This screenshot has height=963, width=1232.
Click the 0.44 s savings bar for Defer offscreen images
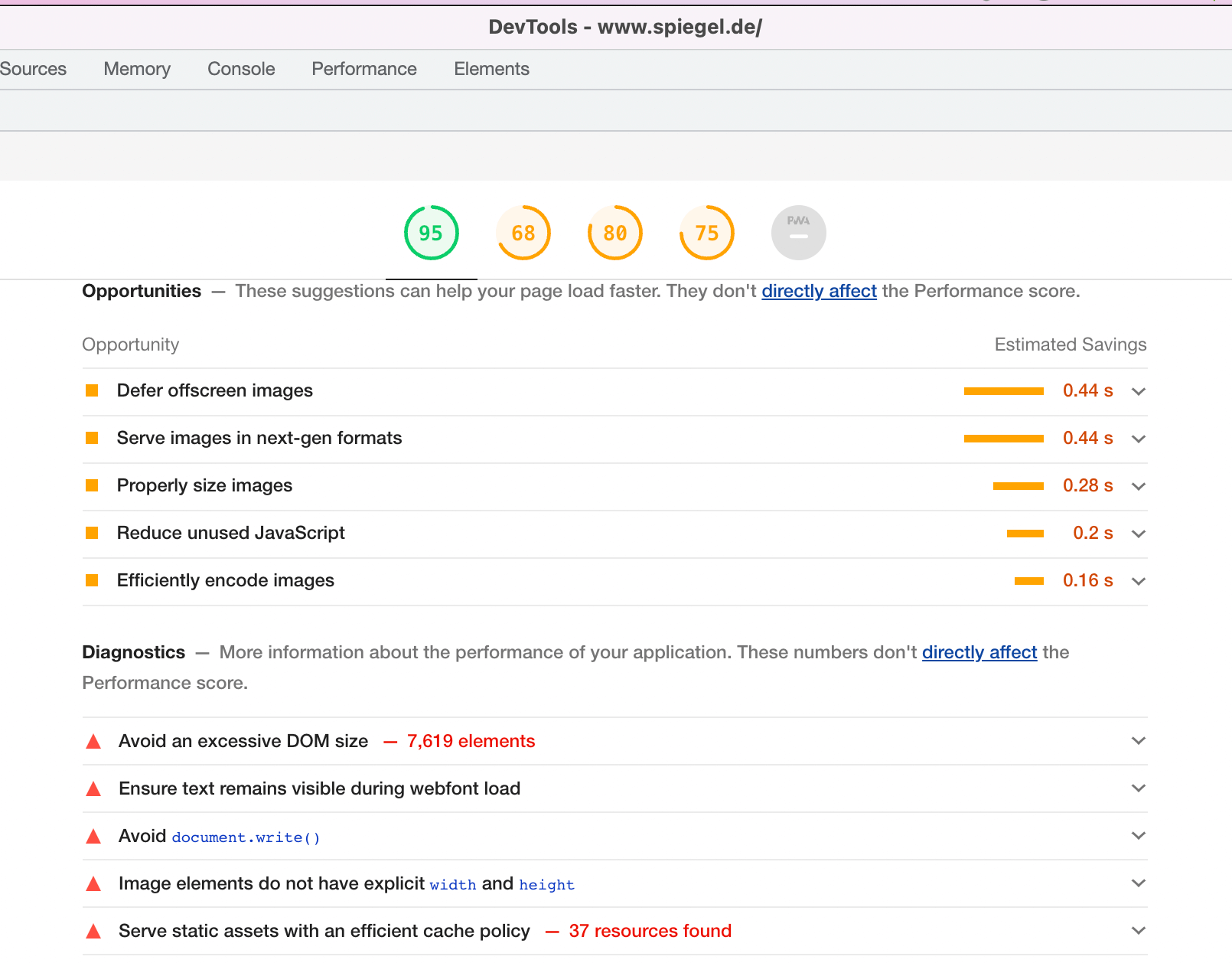point(1004,391)
